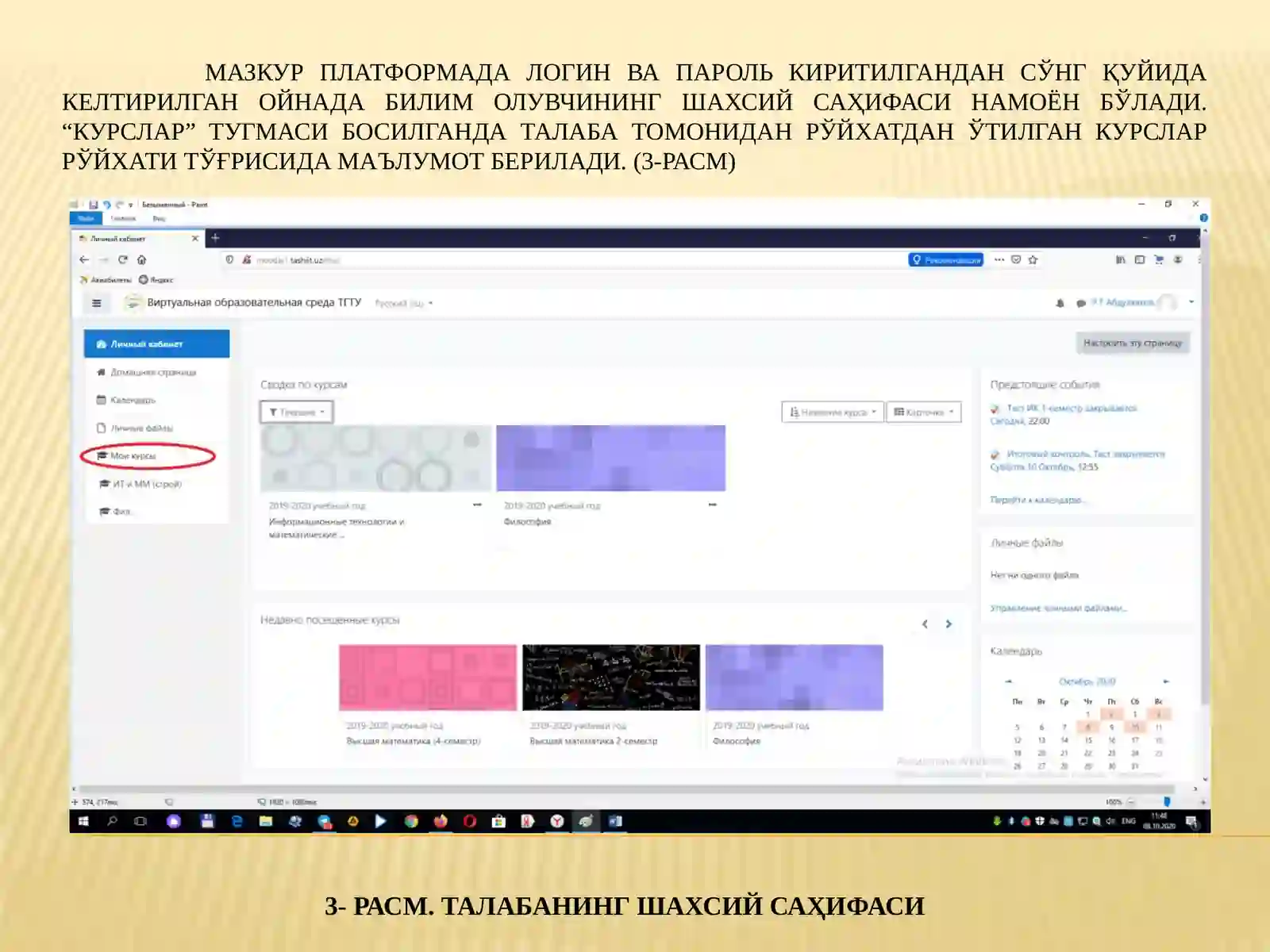Click the checkmark icon beside Тест ИК event
Viewport: 1270px width, 952px height.
[994, 410]
